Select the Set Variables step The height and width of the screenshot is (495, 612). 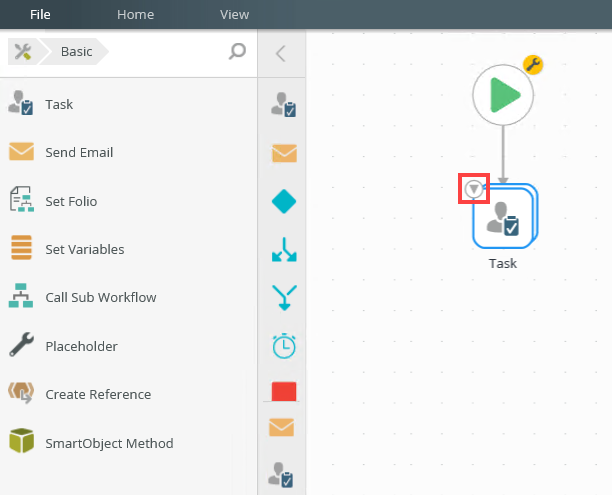coord(128,249)
